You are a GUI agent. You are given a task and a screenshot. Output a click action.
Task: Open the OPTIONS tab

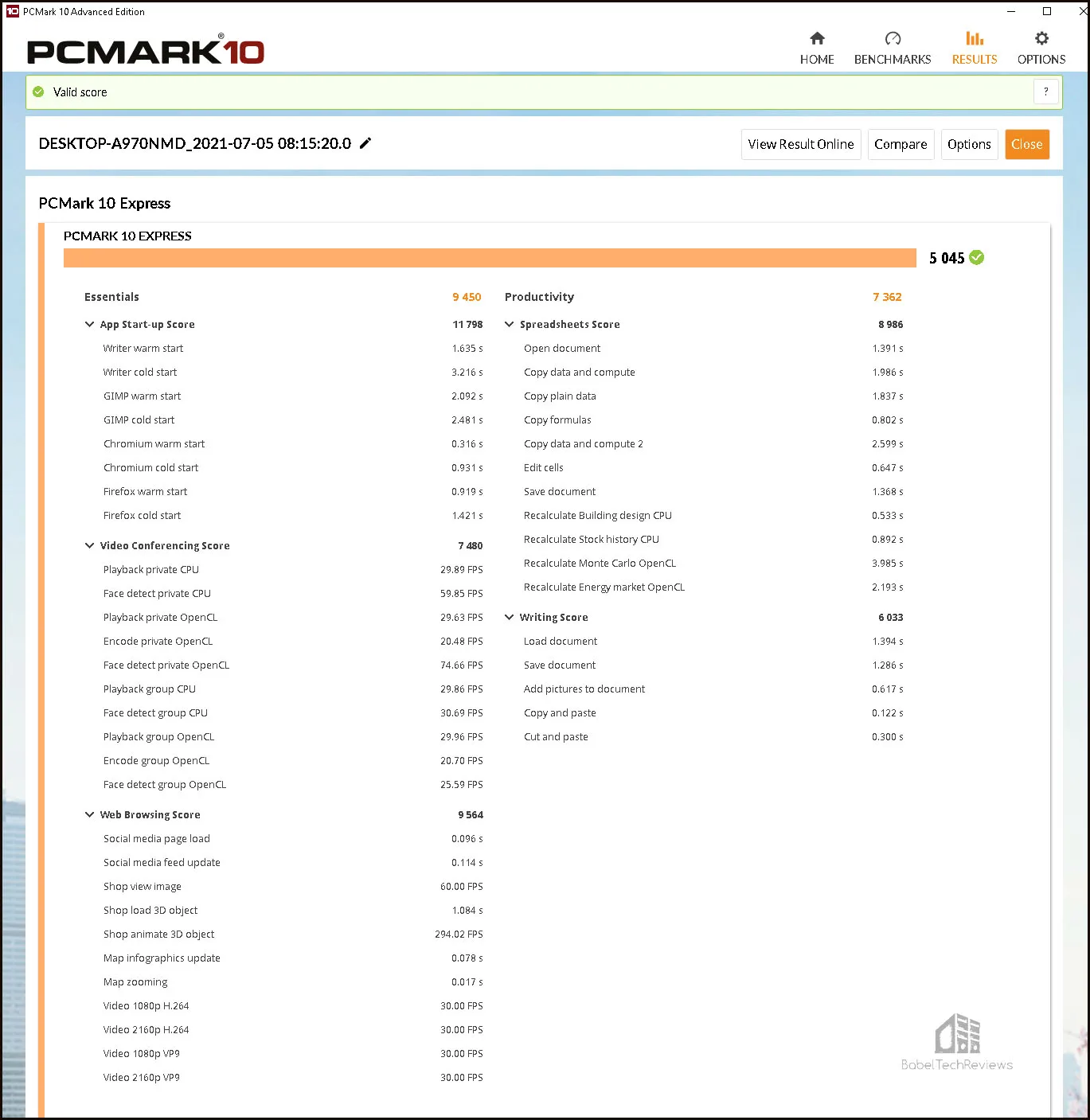pyautogui.click(x=1041, y=49)
